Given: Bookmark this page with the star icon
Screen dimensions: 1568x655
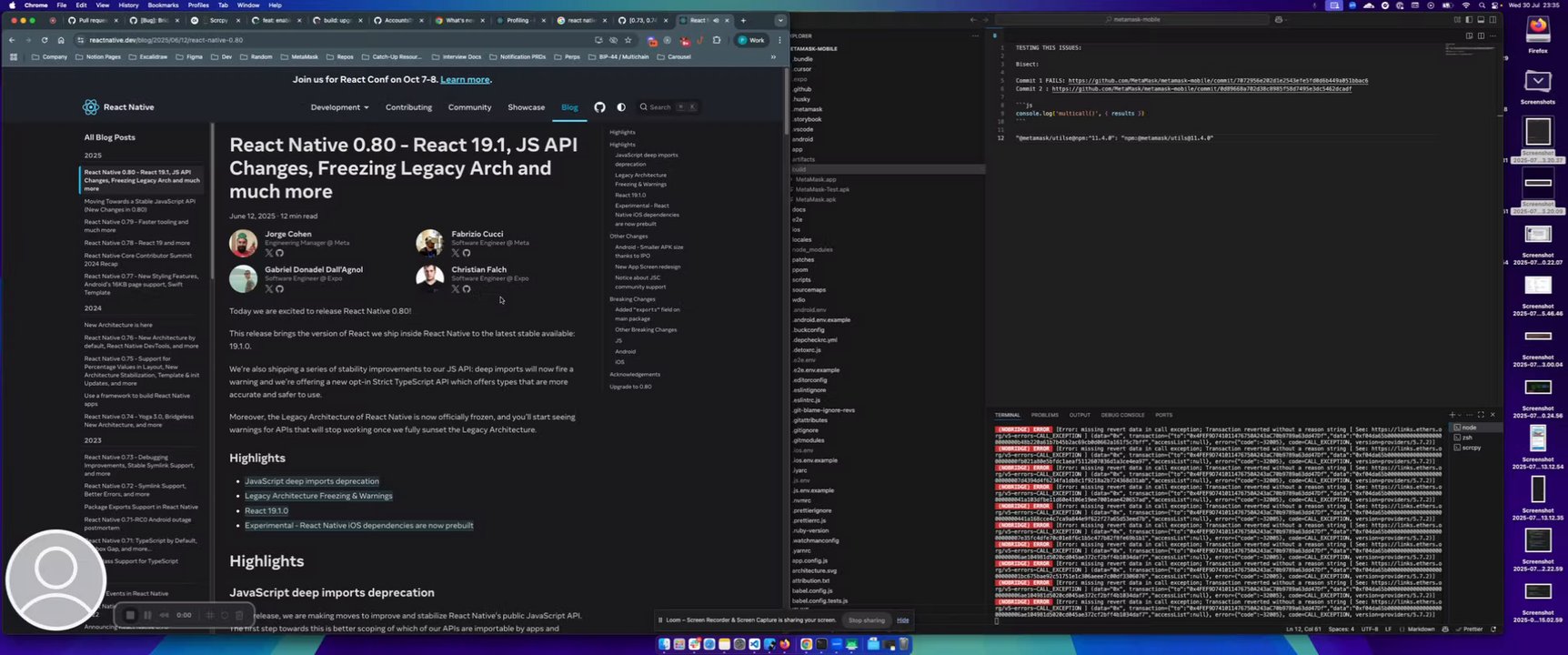Looking at the screenshot, I should (x=628, y=40).
